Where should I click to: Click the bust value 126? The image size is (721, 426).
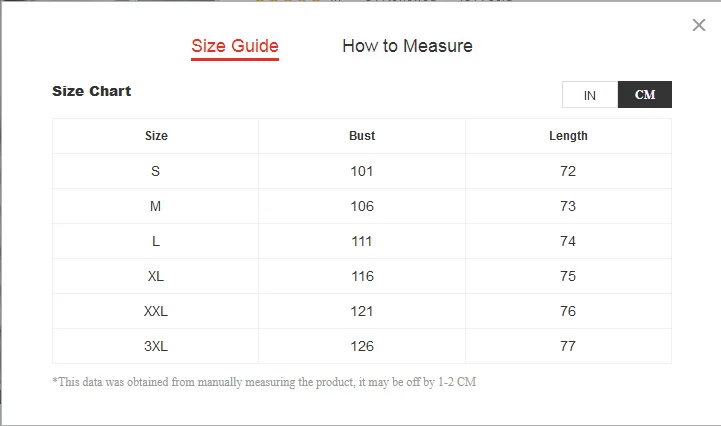pyautogui.click(x=362, y=346)
